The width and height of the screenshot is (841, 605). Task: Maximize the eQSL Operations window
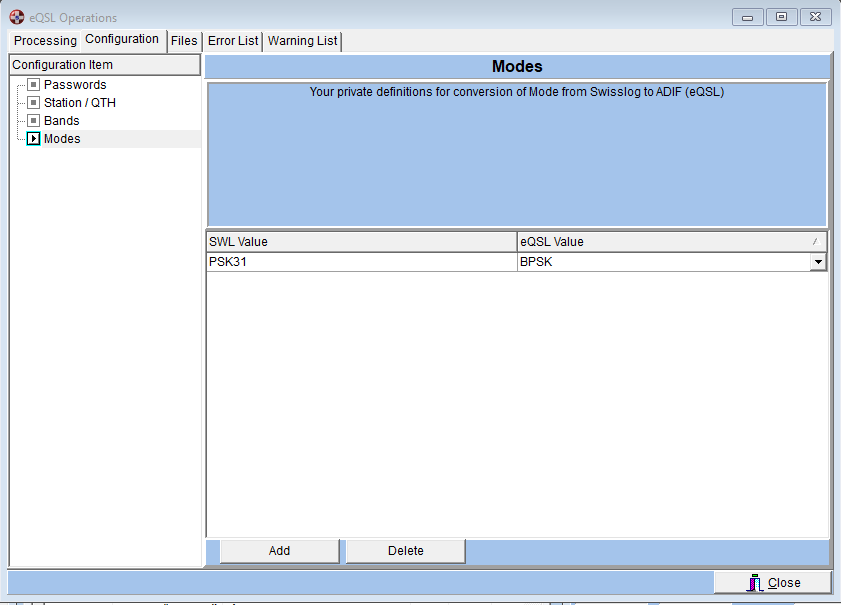(x=781, y=17)
